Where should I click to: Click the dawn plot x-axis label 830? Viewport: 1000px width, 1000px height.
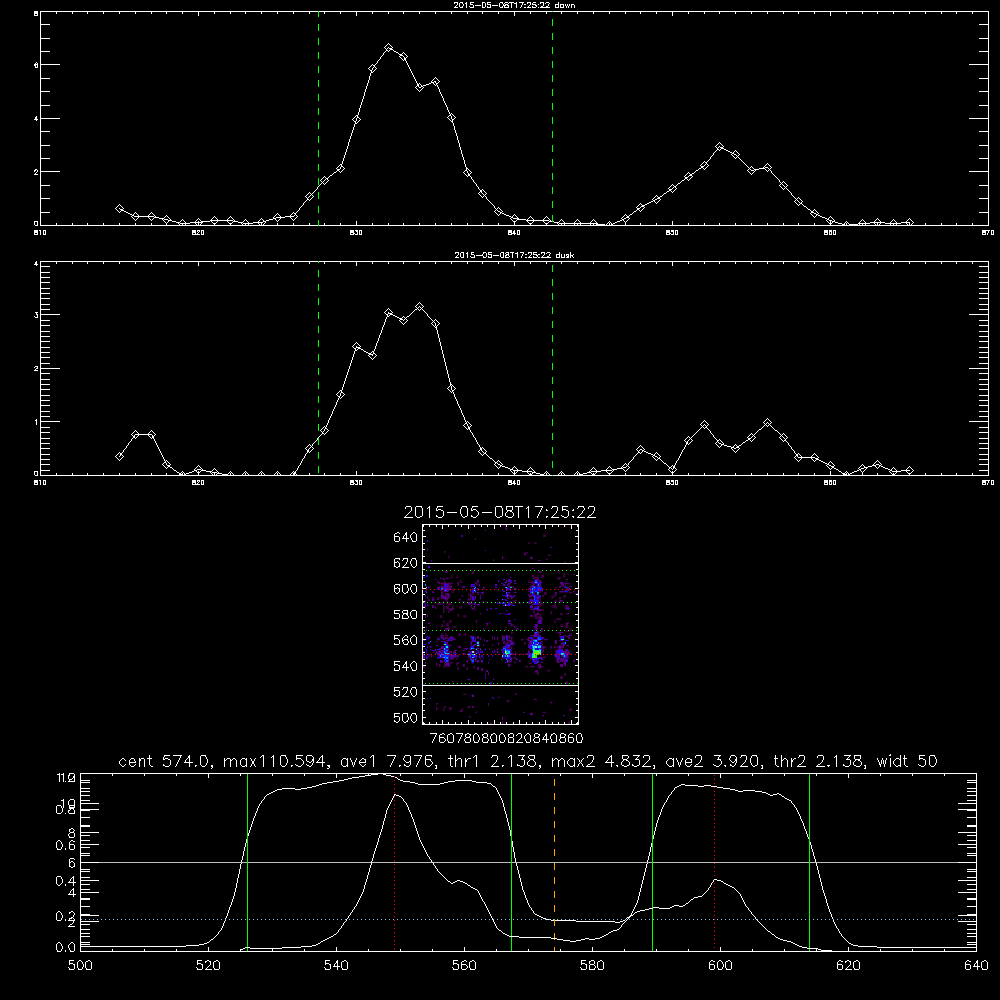pyautogui.click(x=356, y=233)
